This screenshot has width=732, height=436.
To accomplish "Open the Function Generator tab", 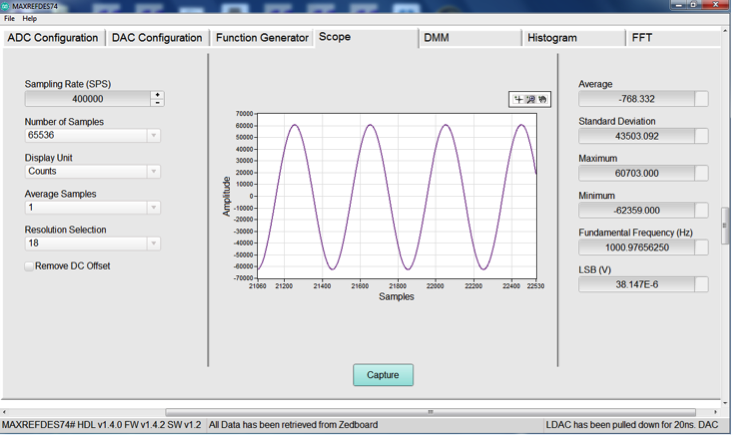I will 262,38.
